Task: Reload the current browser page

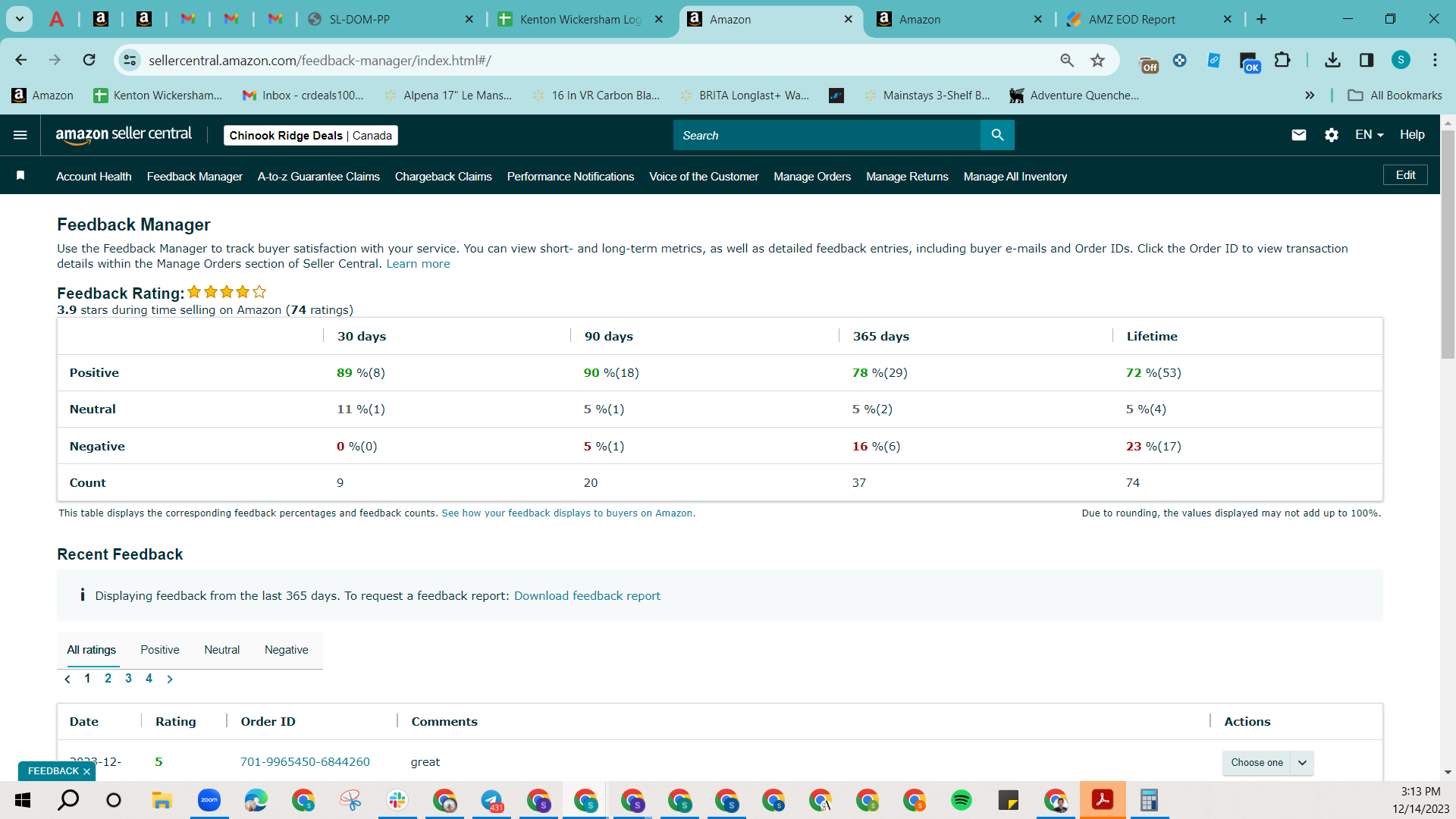Action: point(89,60)
